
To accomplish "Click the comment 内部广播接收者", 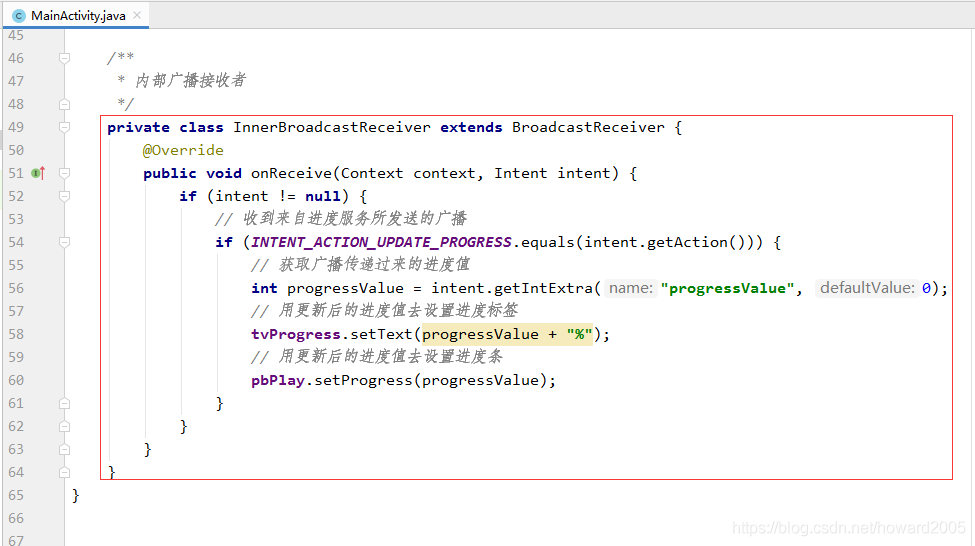I will (190, 81).
